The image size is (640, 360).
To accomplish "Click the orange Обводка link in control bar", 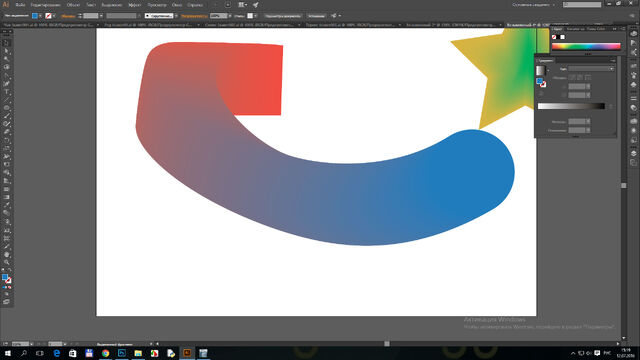I will pos(68,16).
